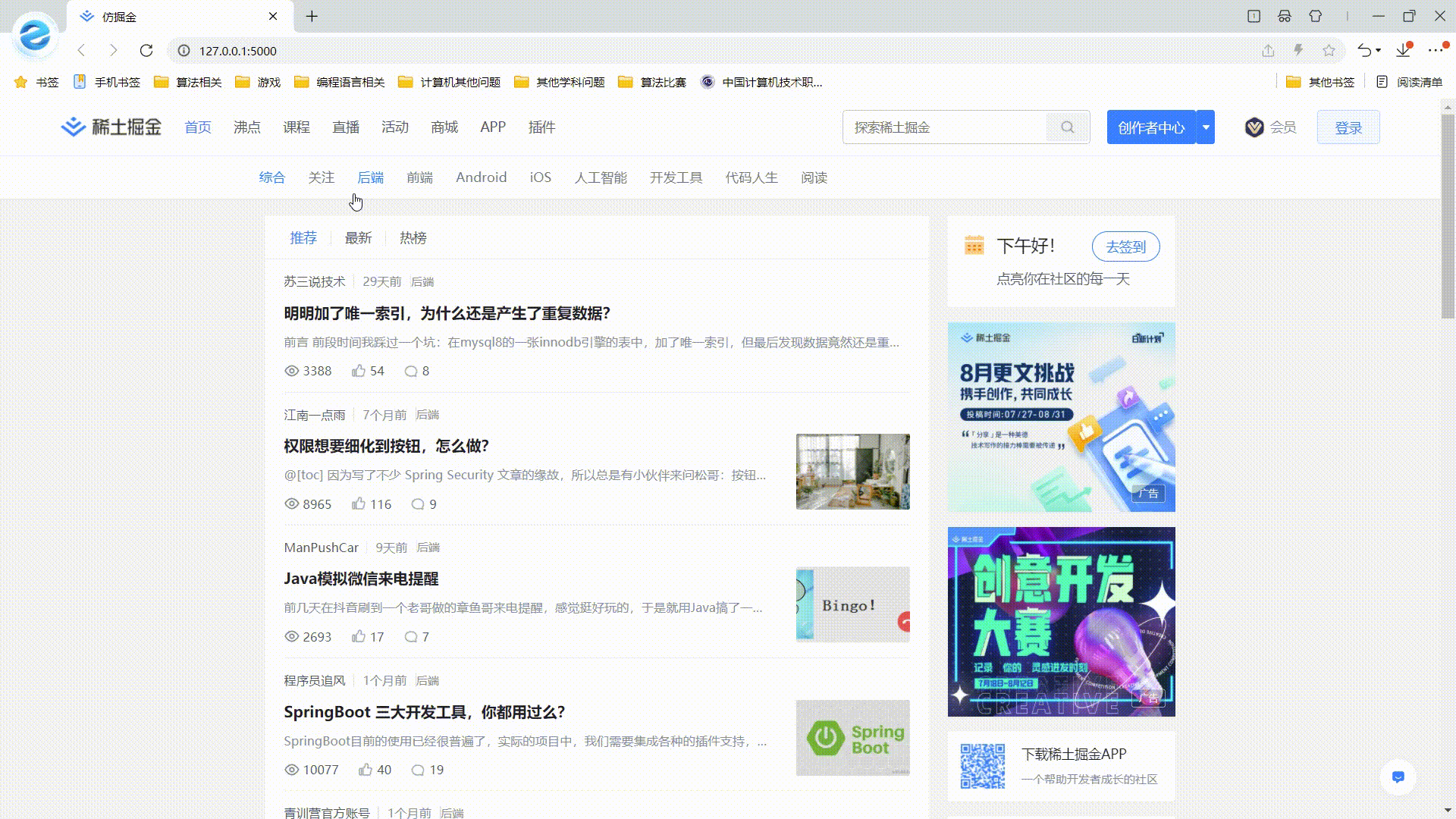Click the comment icon on the SpringBoot article
The height and width of the screenshot is (819, 1456).
[x=417, y=770]
